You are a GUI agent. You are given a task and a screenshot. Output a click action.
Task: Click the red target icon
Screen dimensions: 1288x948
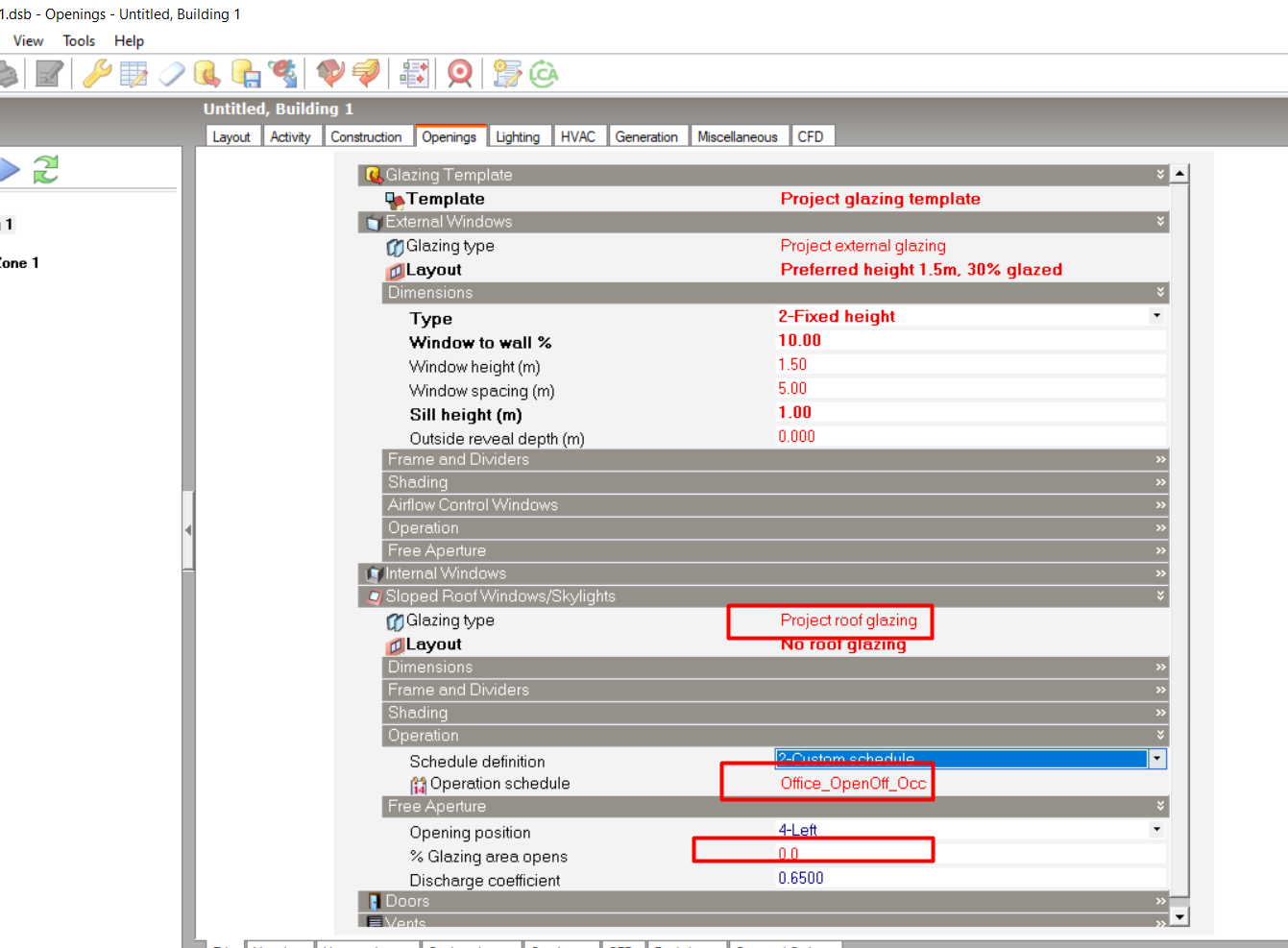(x=460, y=74)
